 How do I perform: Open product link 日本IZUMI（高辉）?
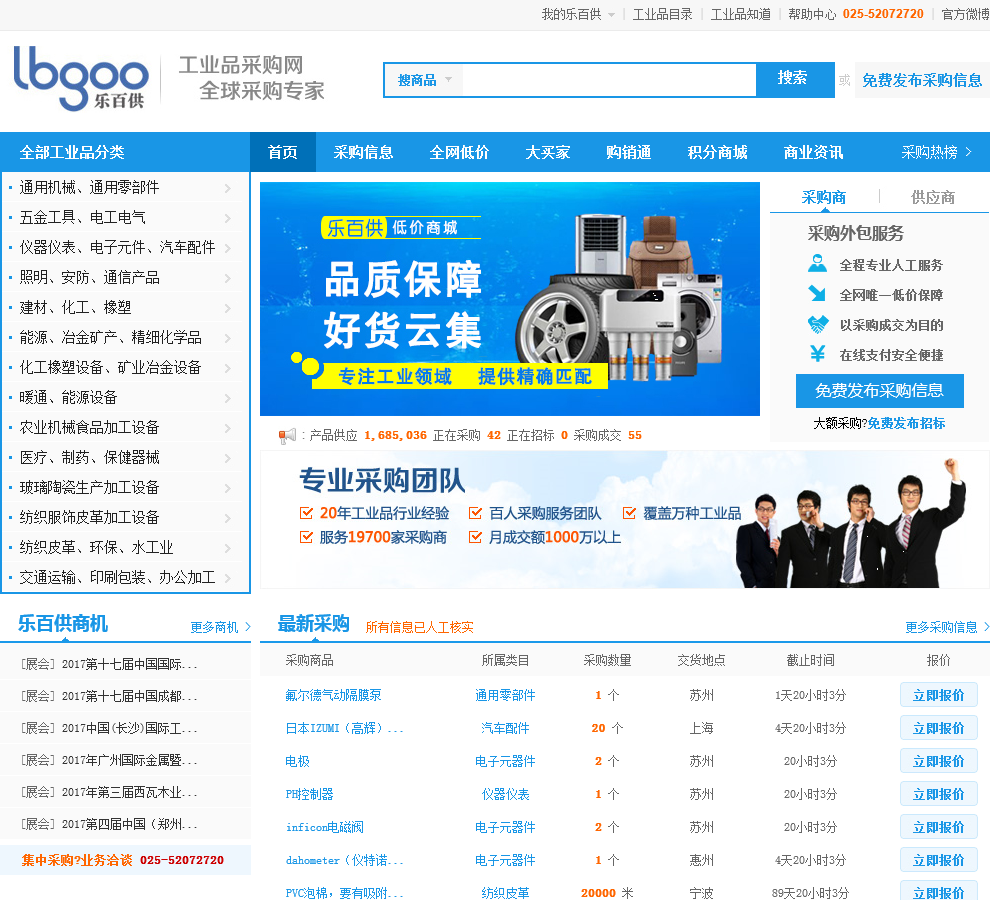pos(344,728)
